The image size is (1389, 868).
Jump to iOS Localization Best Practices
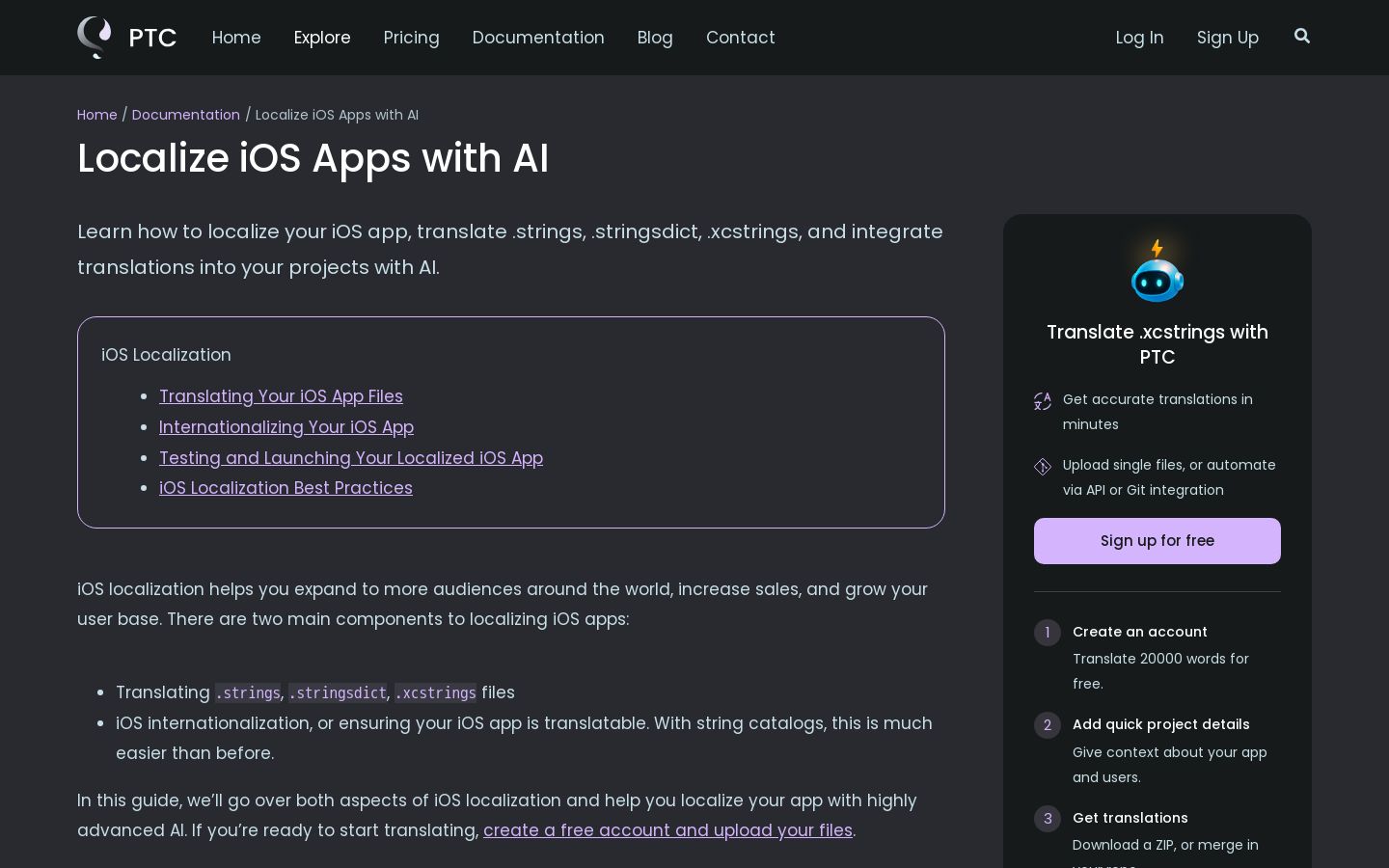point(286,488)
